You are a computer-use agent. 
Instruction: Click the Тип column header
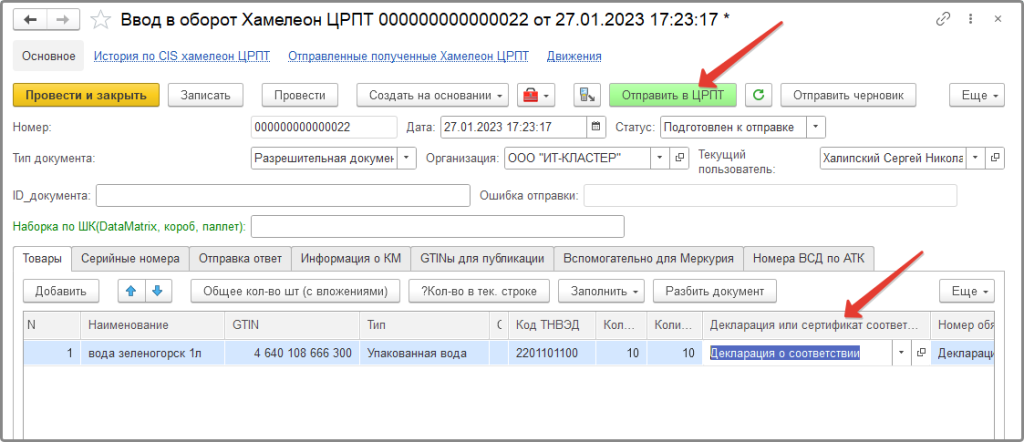click(x=424, y=324)
